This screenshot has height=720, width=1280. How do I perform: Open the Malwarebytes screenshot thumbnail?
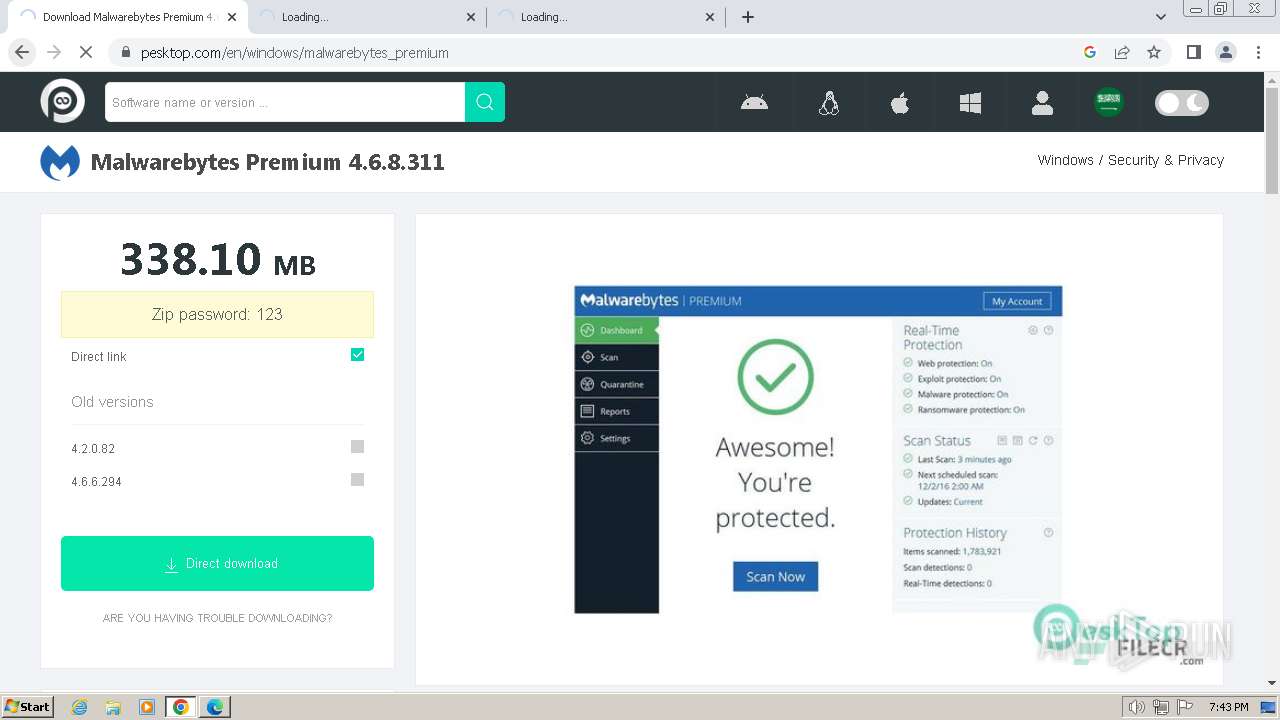coord(818,450)
